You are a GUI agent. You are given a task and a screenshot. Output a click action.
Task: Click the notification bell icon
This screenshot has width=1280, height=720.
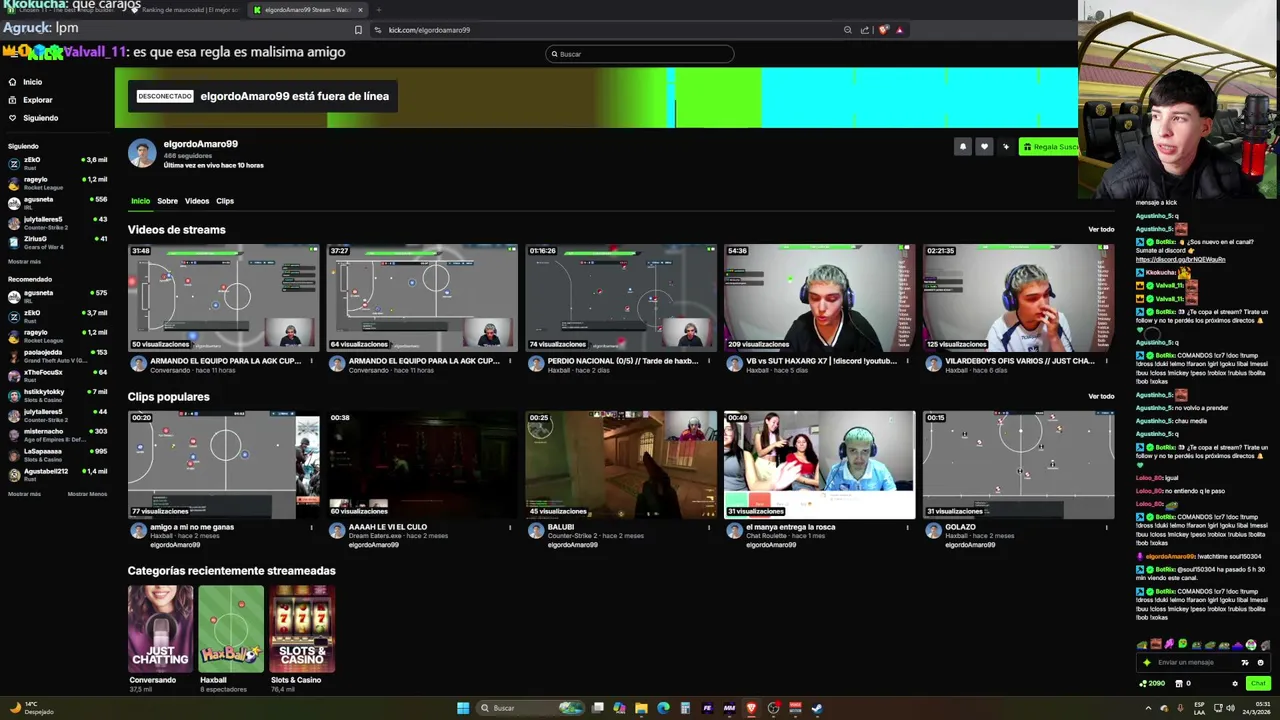coord(963,147)
